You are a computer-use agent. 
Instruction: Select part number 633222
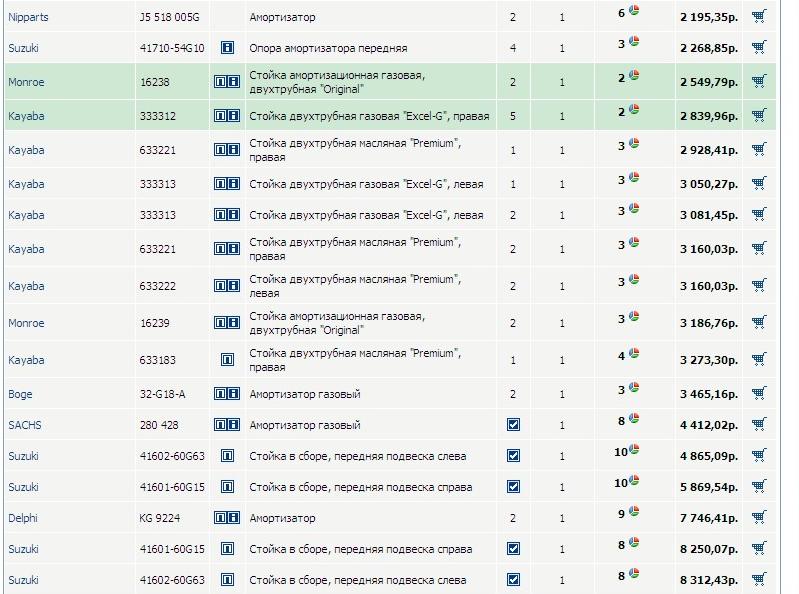(157, 286)
